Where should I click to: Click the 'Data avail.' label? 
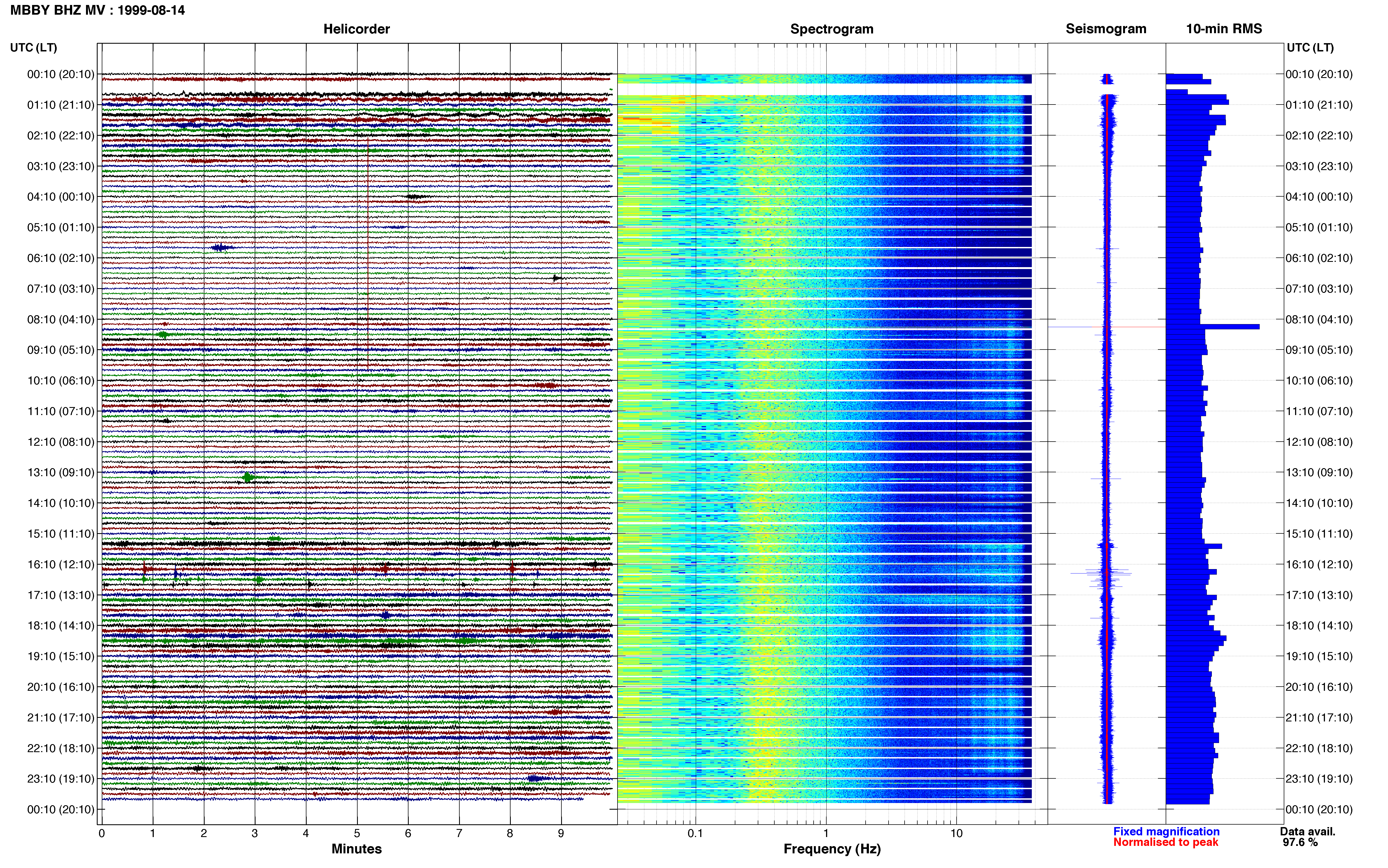tap(1308, 831)
